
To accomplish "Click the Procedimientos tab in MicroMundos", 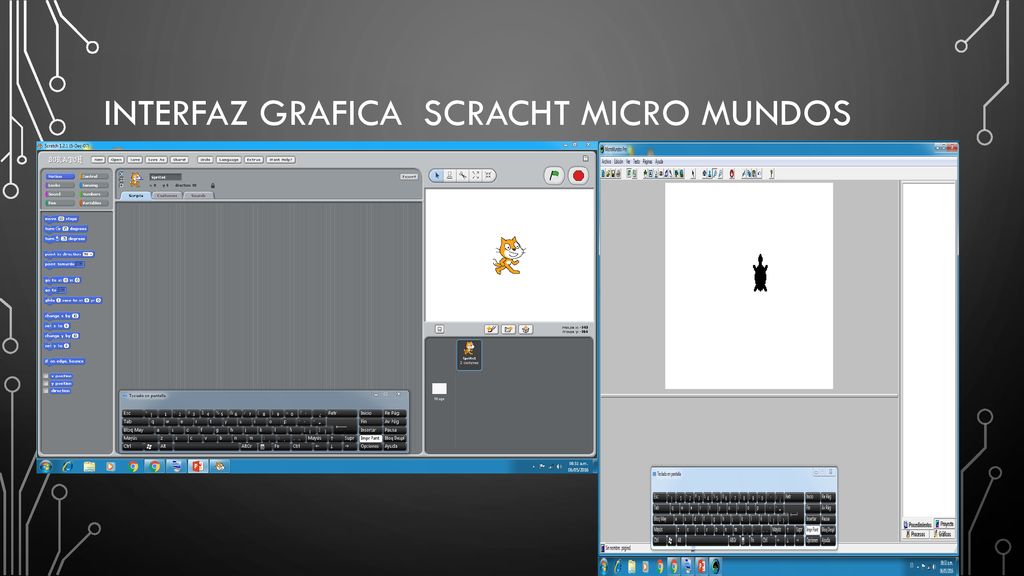I will tap(918, 524).
